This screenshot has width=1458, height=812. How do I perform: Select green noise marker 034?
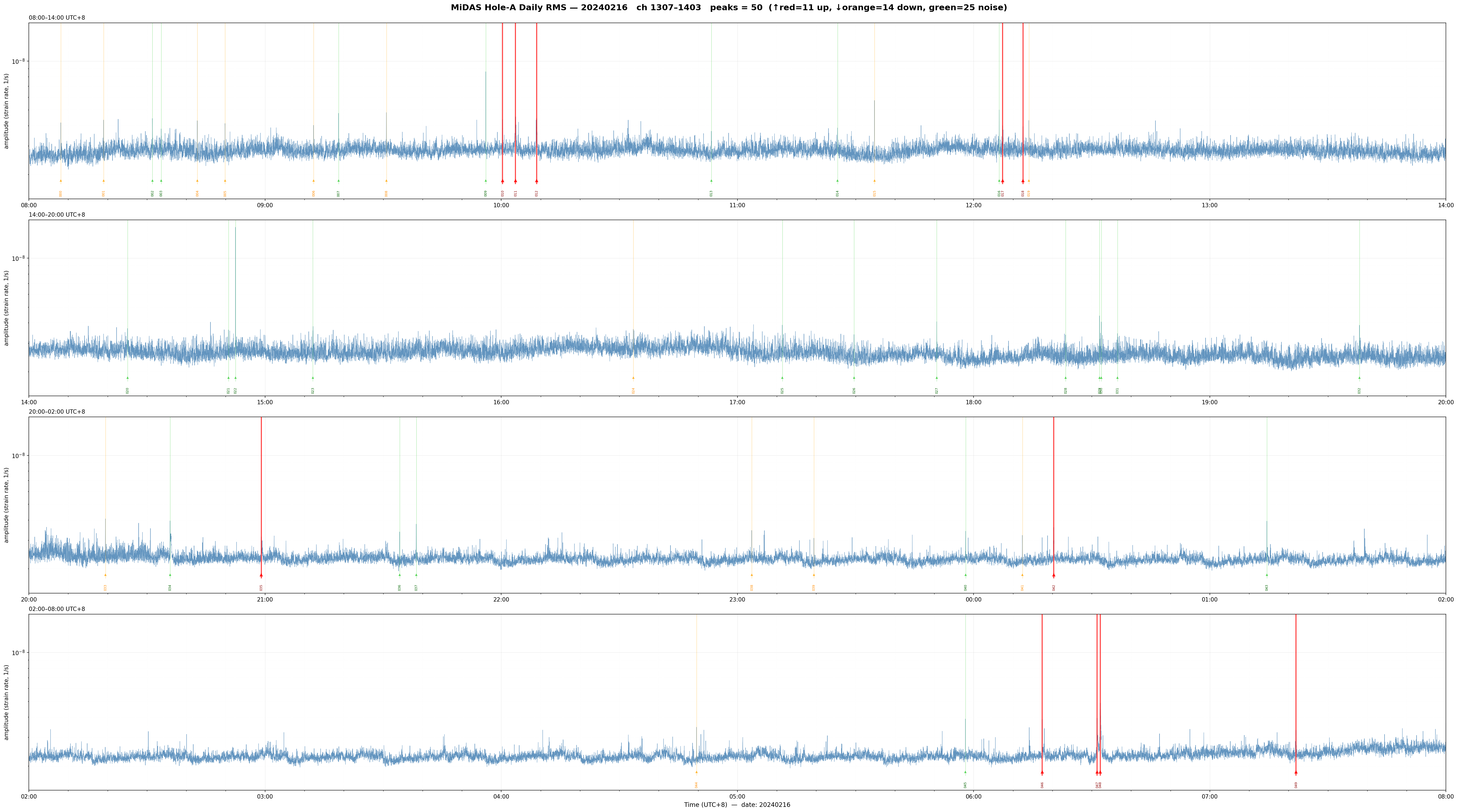(170, 575)
